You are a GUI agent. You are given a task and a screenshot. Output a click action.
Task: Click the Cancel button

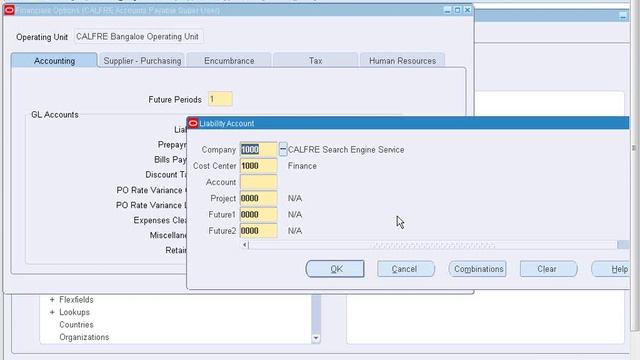[x=406, y=269]
